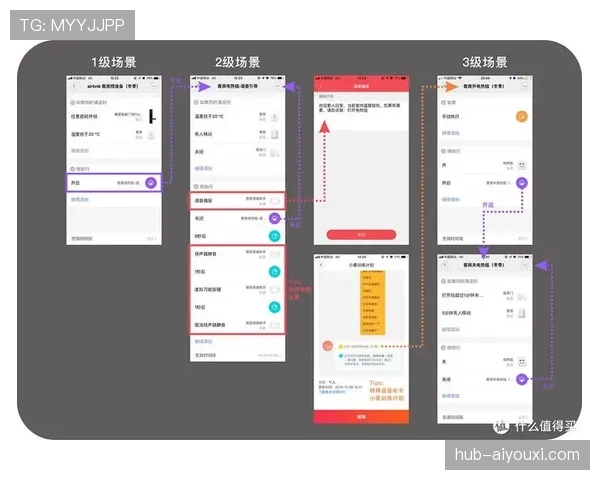Tap sensor icon in airbnb screen's 温度低于20℃ row

(151, 135)
